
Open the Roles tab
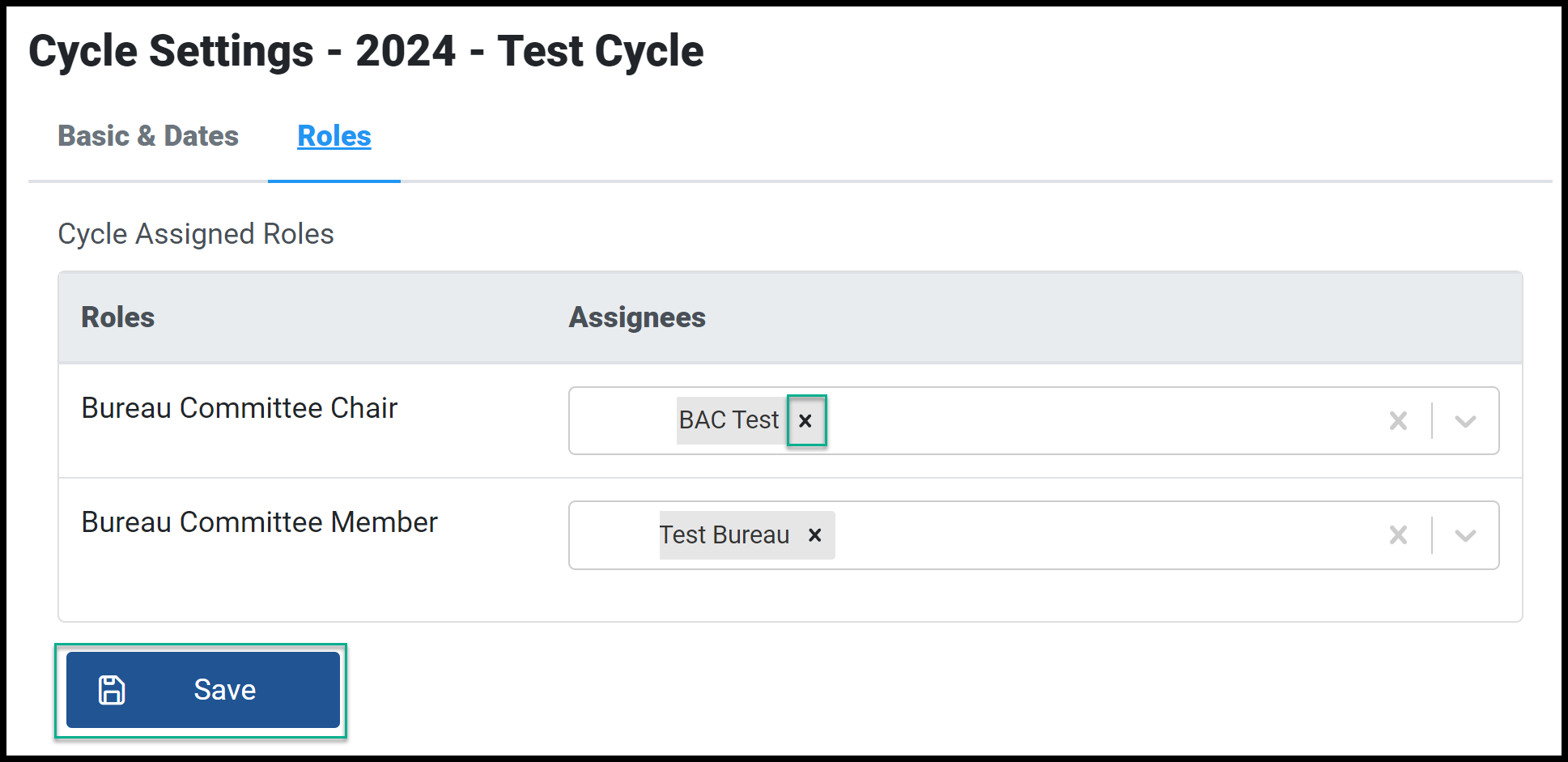[x=334, y=136]
